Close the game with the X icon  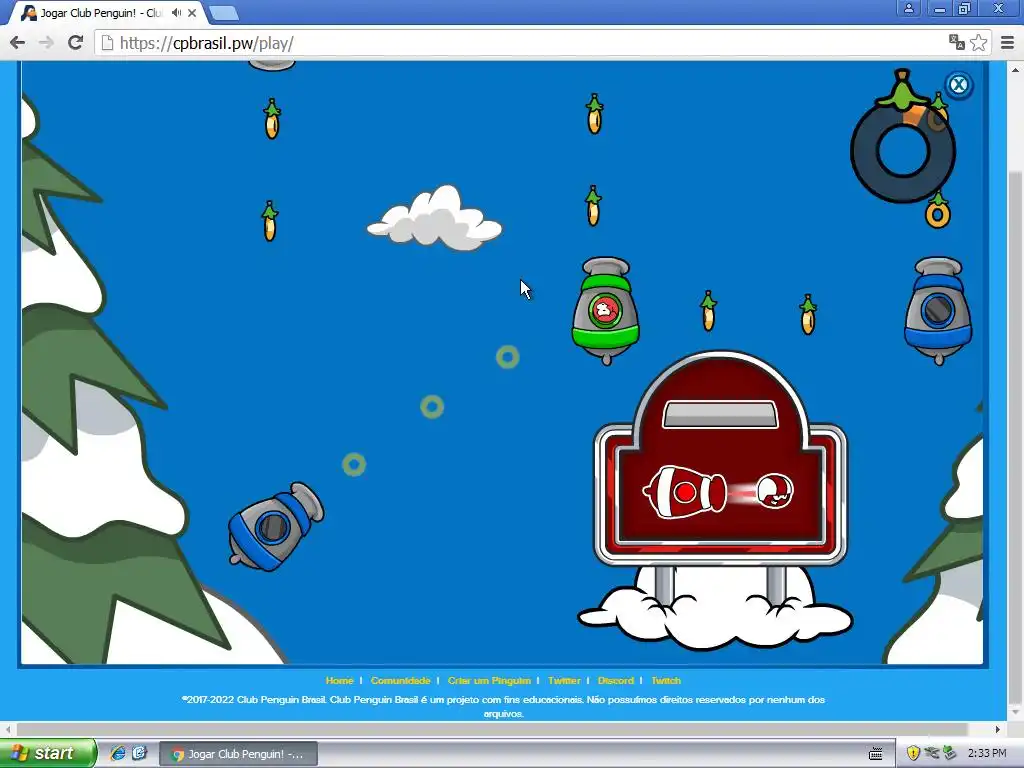(x=958, y=85)
